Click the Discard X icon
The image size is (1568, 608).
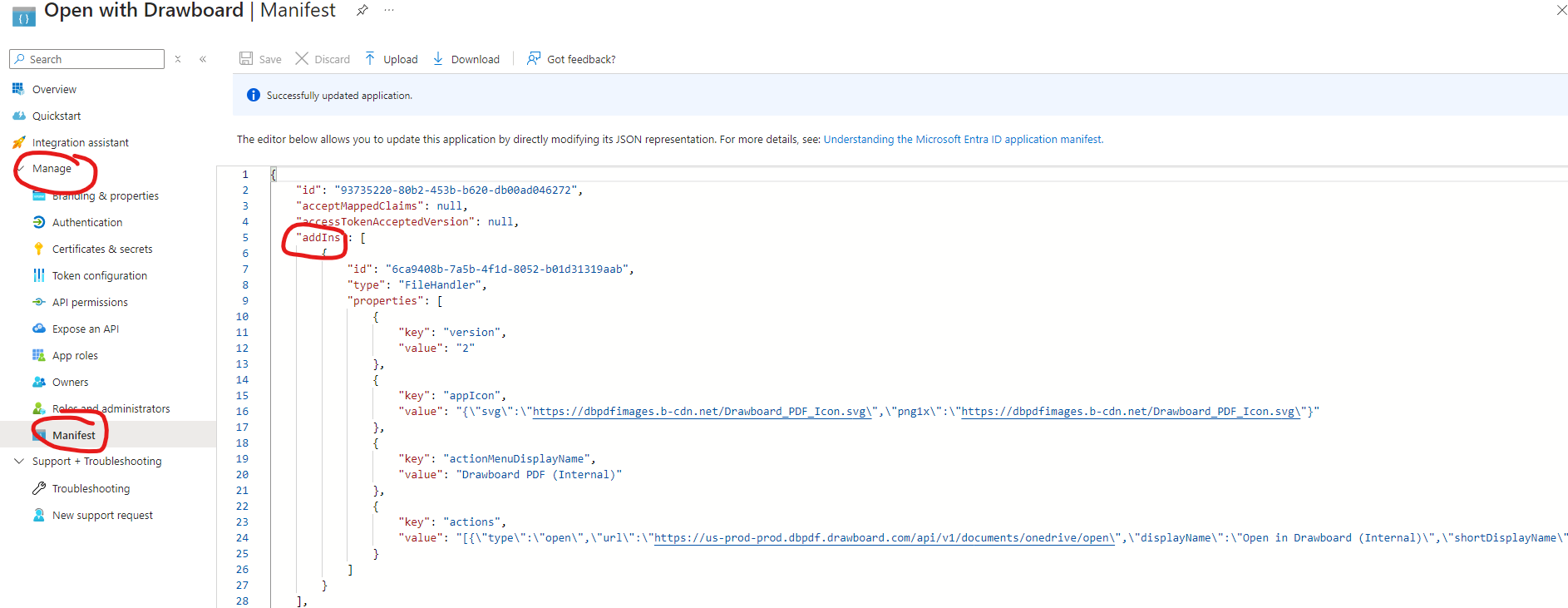tap(302, 58)
